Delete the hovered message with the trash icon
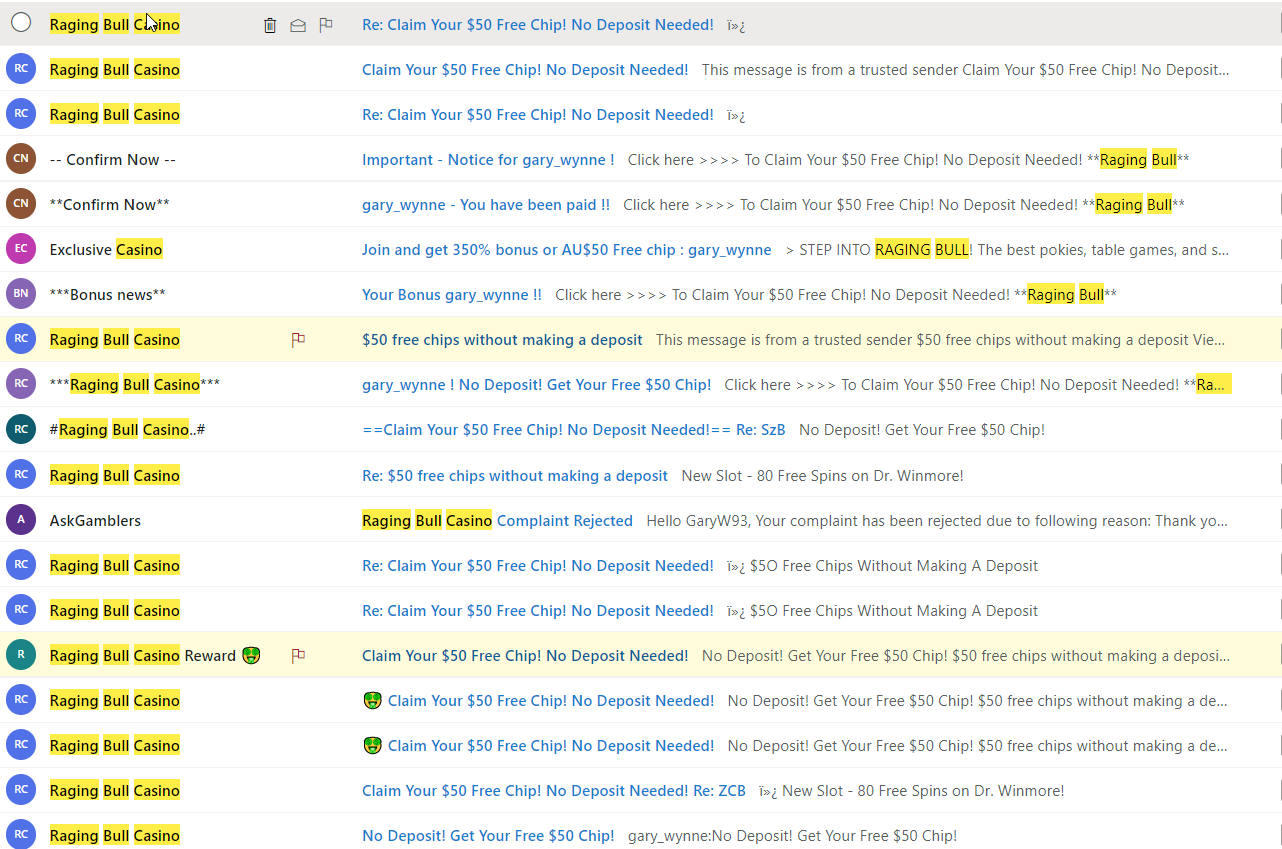Screen dimensions: 1282x849 coord(270,25)
